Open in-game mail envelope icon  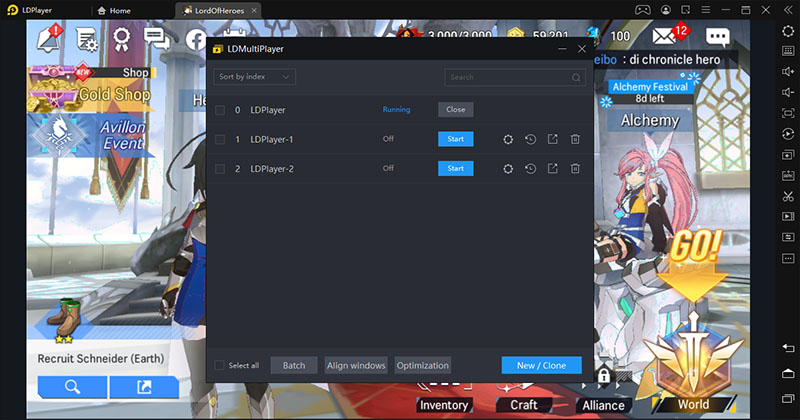(664, 36)
